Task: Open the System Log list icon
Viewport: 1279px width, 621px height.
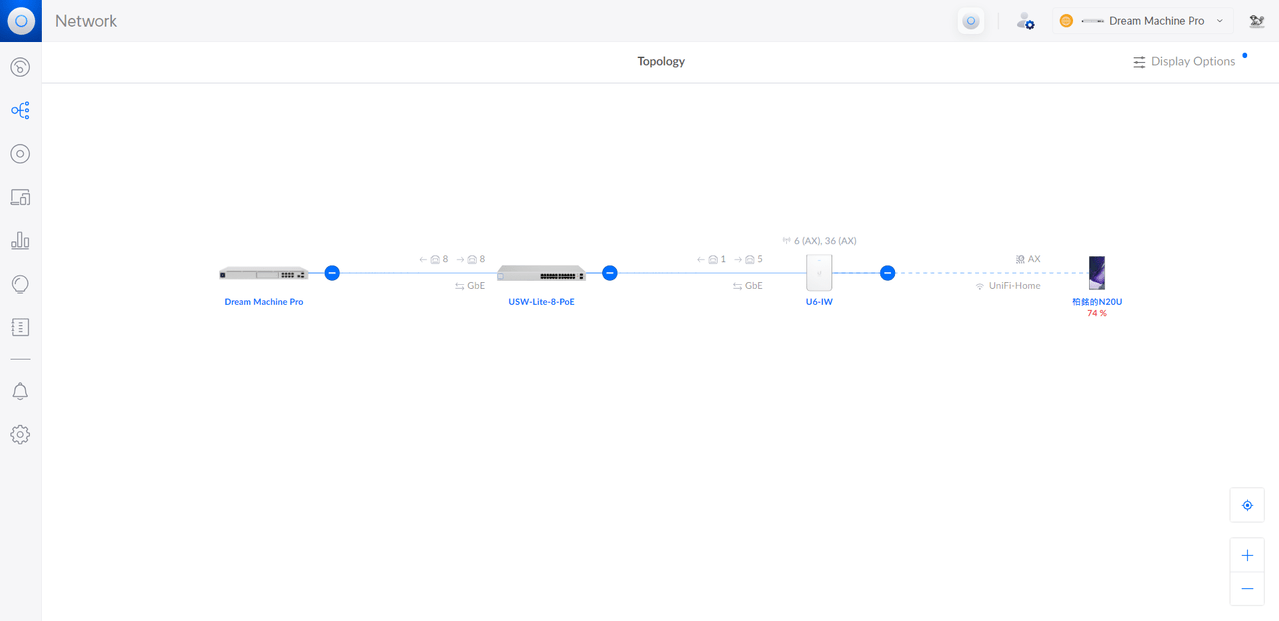Action: [x=20, y=327]
